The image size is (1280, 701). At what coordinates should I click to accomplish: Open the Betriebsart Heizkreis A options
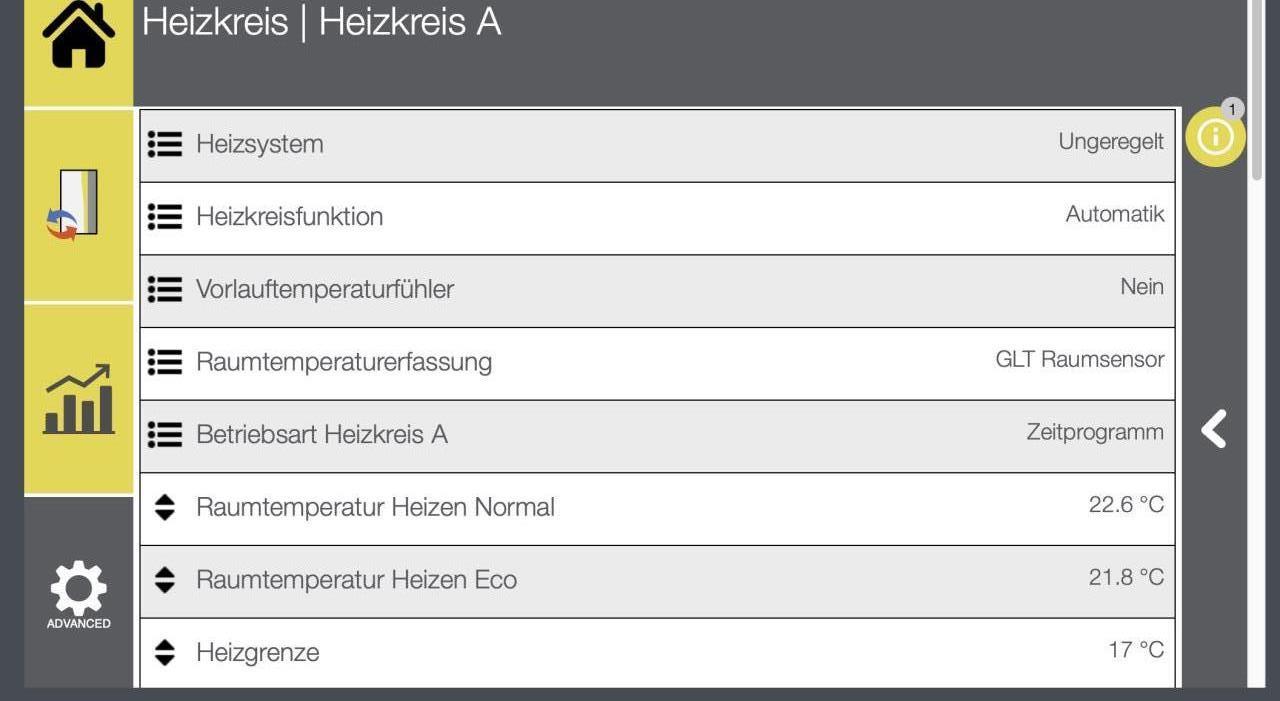(165, 435)
